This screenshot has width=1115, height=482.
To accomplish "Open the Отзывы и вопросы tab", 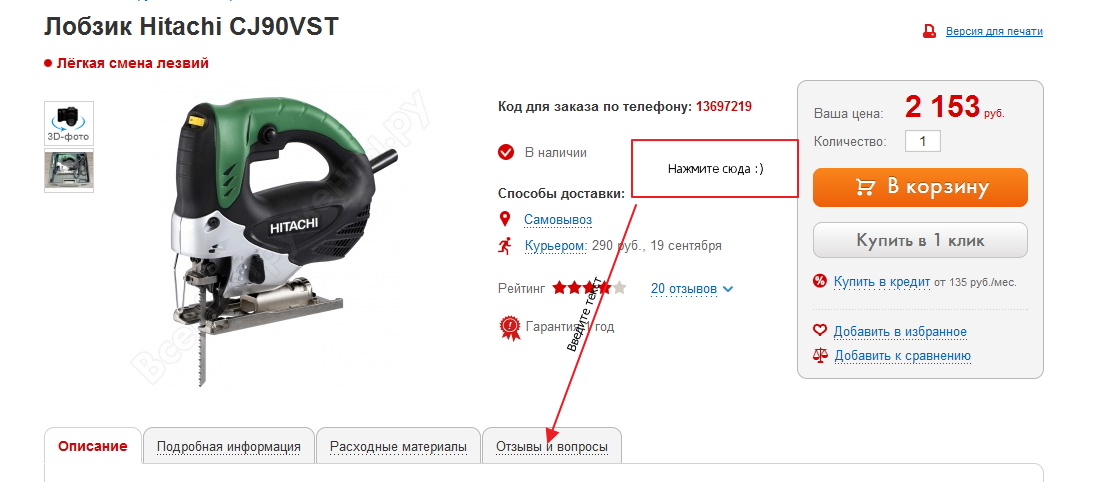I will pyautogui.click(x=552, y=446).
